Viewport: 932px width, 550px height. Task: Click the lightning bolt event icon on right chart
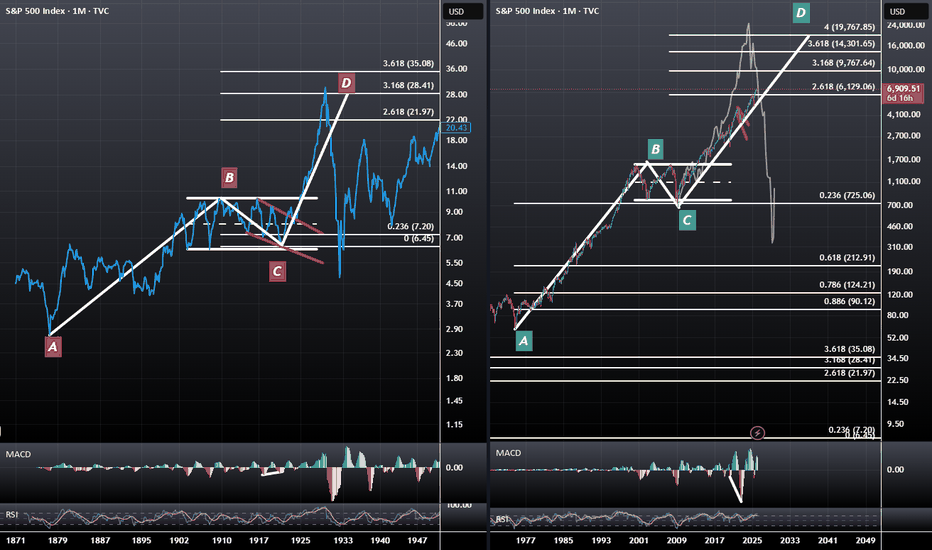757,433
